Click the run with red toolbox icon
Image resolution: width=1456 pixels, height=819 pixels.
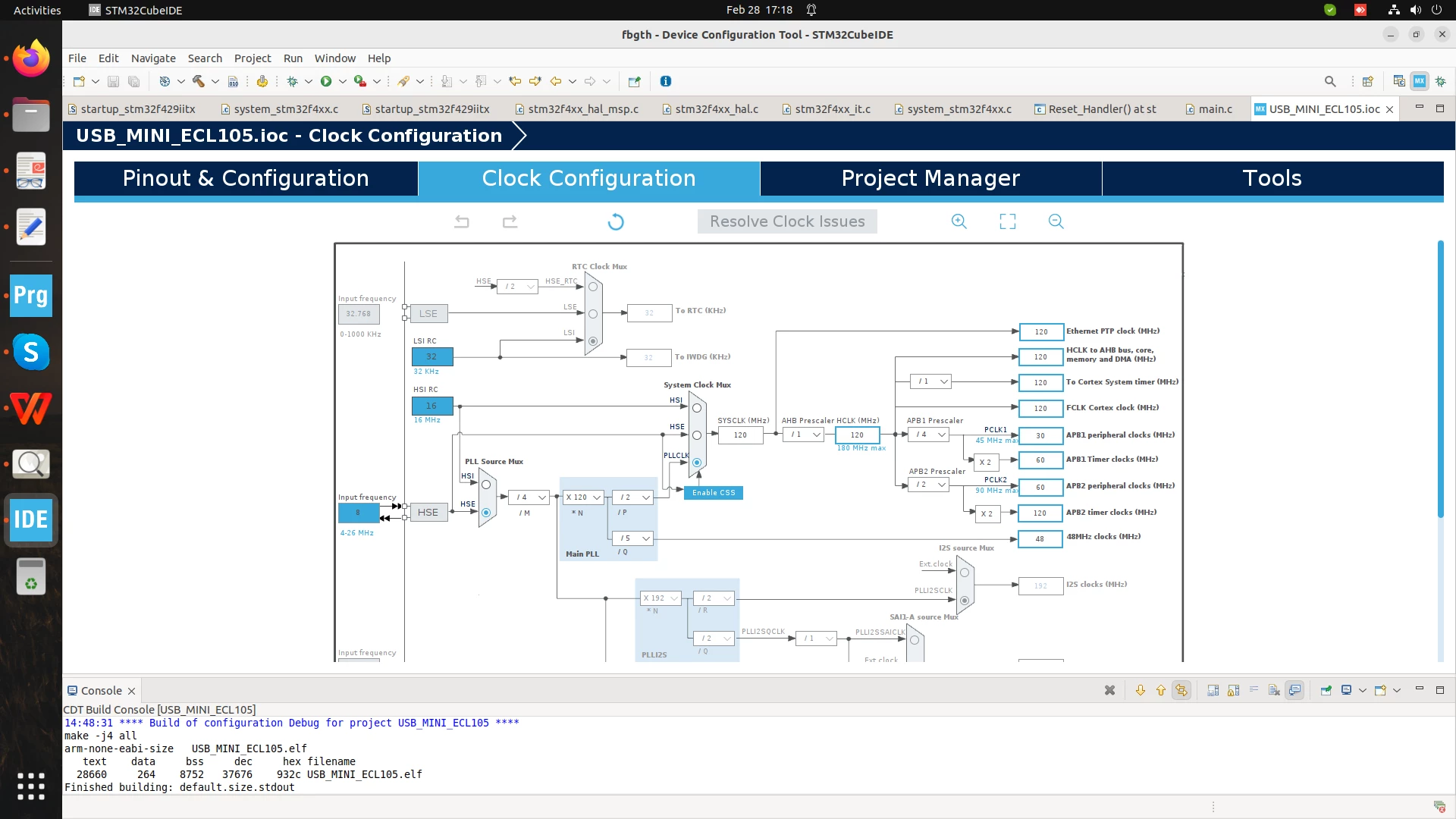(x=360, y=81)
